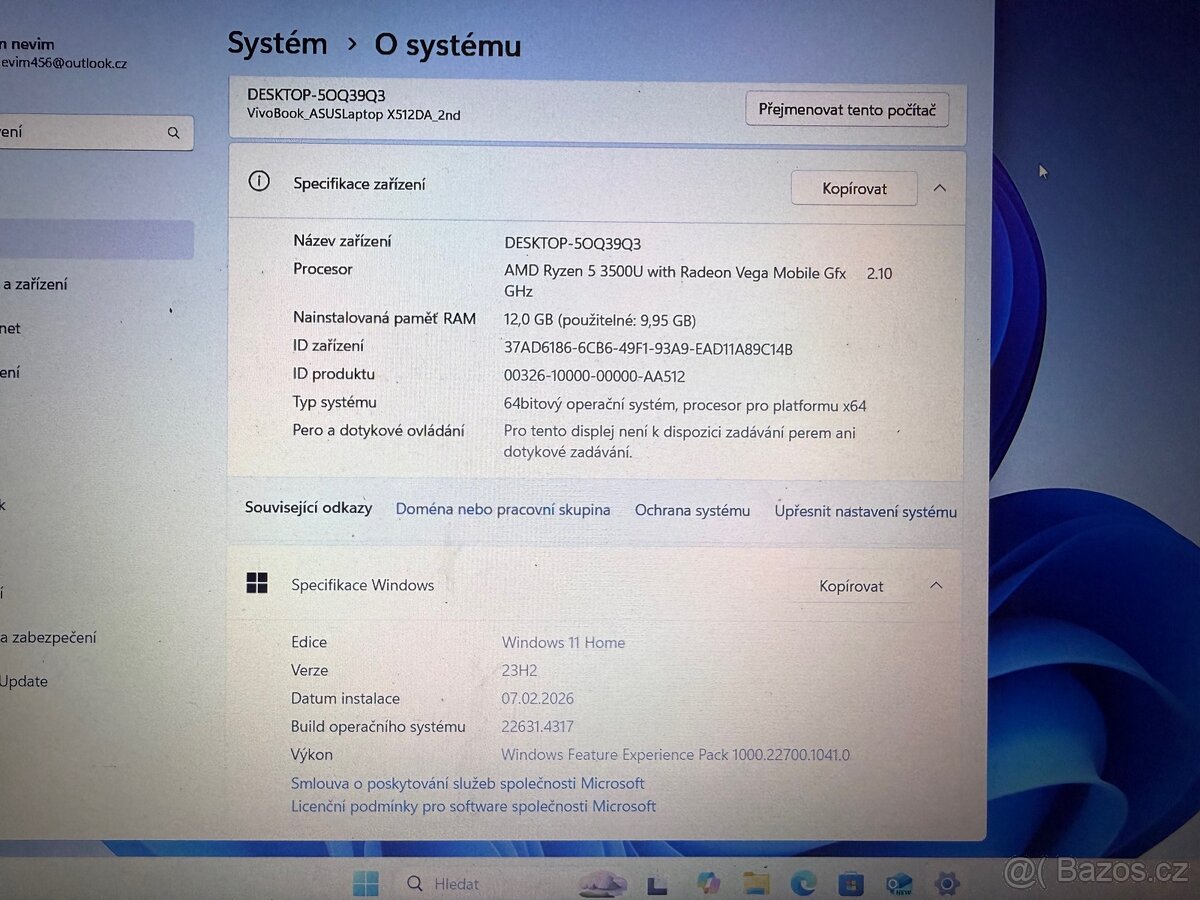Expand the Windows Update section in the sidebar
1200x900 pixels.
click(25, 681)
